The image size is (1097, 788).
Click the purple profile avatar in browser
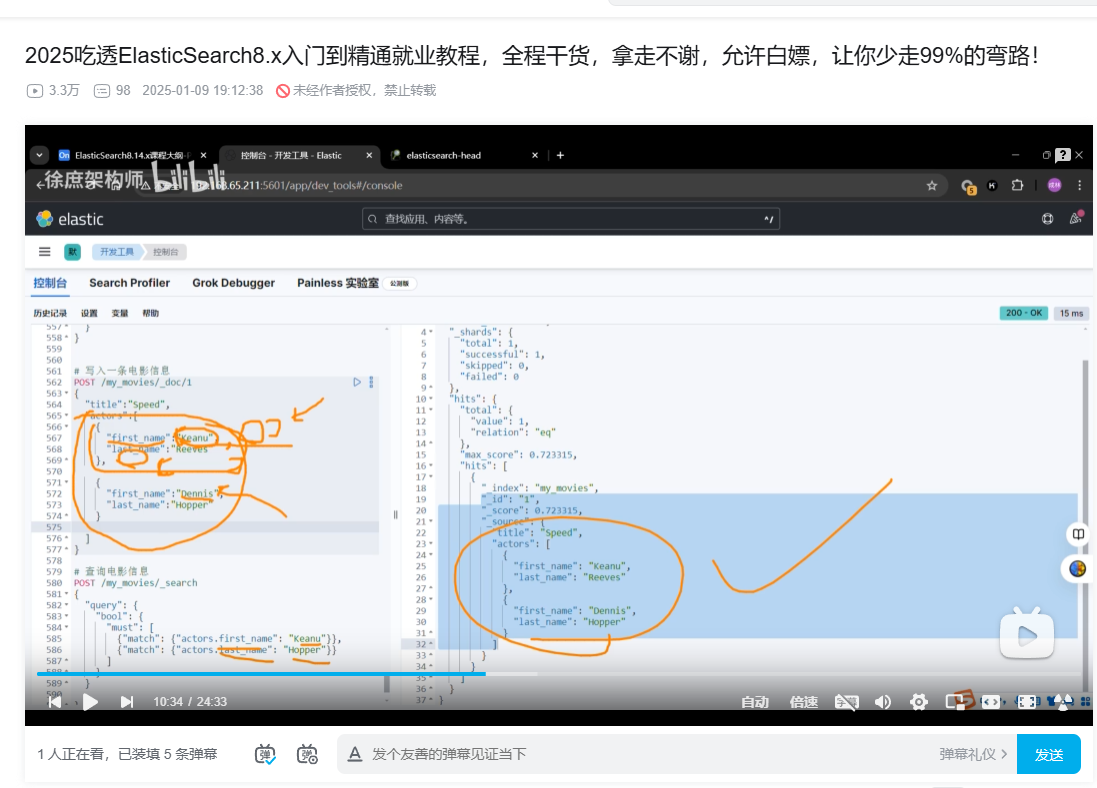coord(1054,185)
